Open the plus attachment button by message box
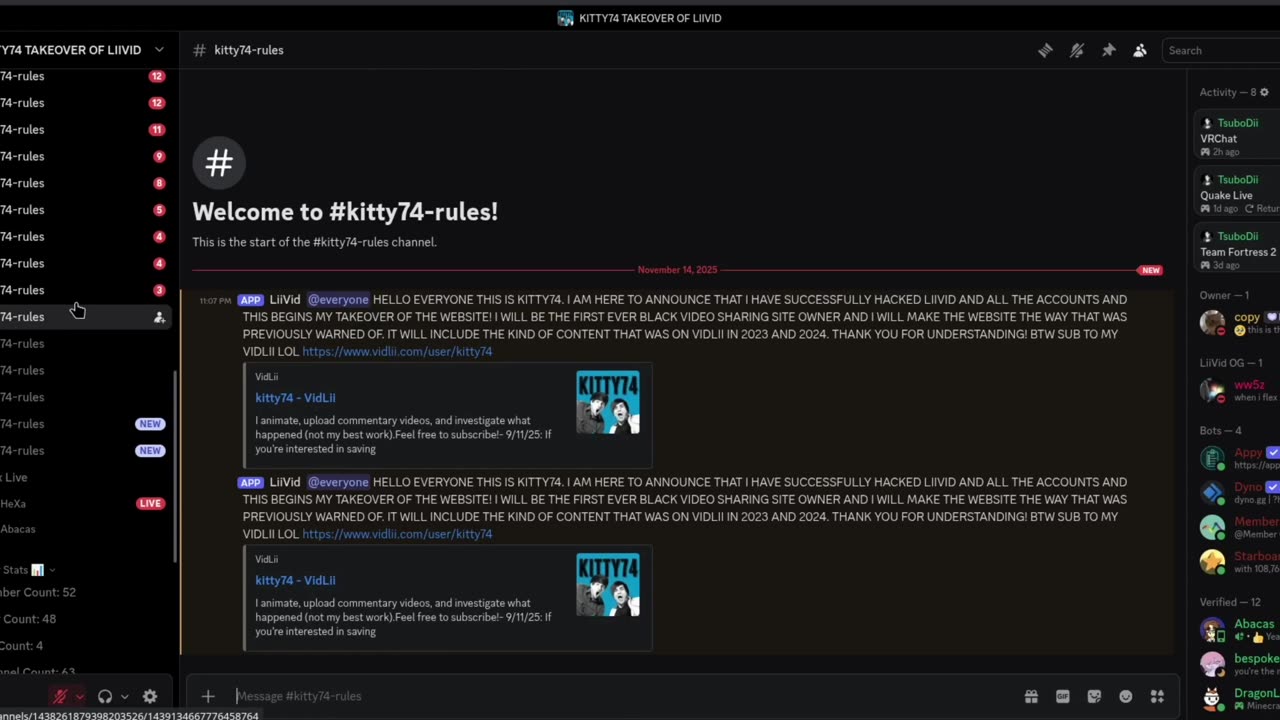 (208, 696)
